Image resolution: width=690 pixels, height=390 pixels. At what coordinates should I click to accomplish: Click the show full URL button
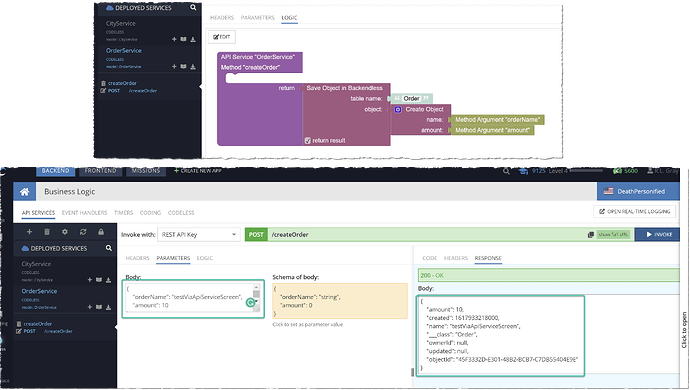point(613,235)
